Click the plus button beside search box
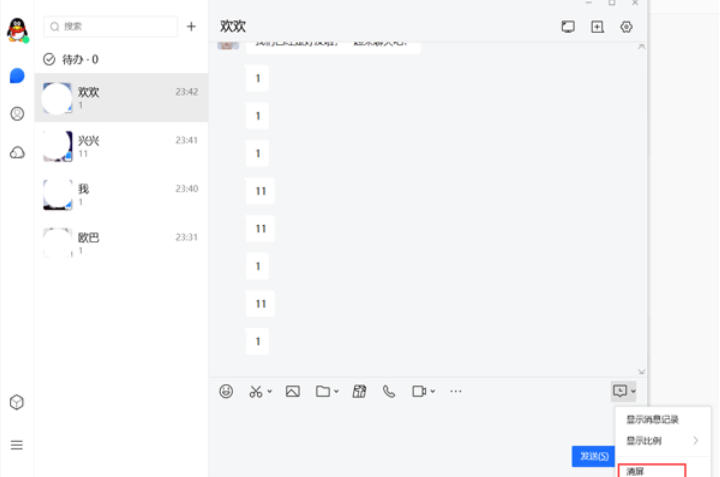Image resolution: width=720 pixels, height=477 pixels. (x=191, y=26)
